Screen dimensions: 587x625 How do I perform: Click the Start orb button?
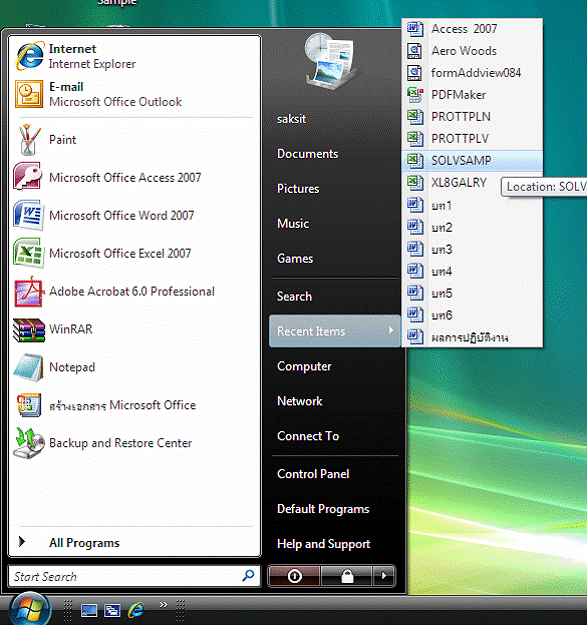pos(29,609)
